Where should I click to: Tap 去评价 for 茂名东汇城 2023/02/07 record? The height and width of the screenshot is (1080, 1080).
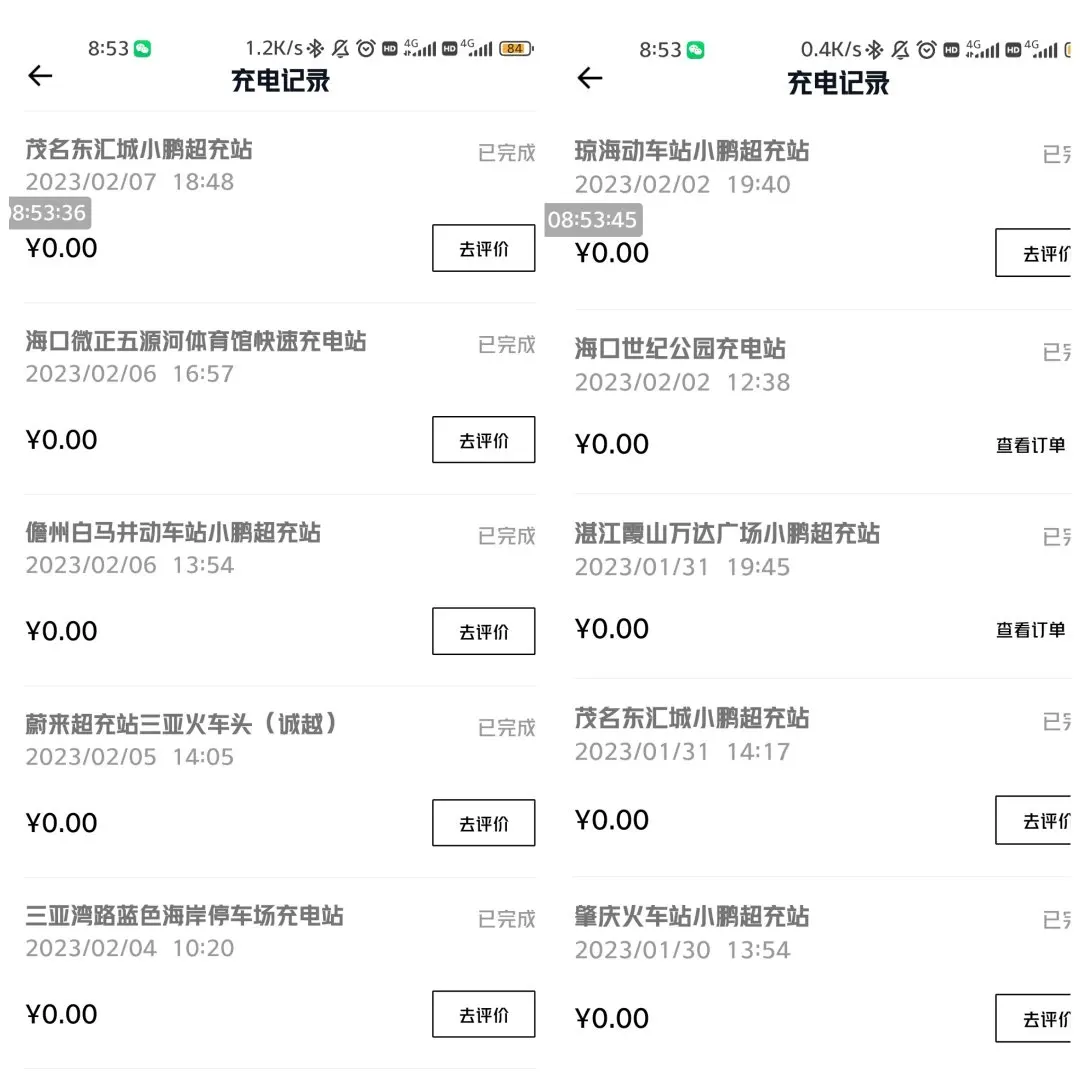tap(484, 248)
